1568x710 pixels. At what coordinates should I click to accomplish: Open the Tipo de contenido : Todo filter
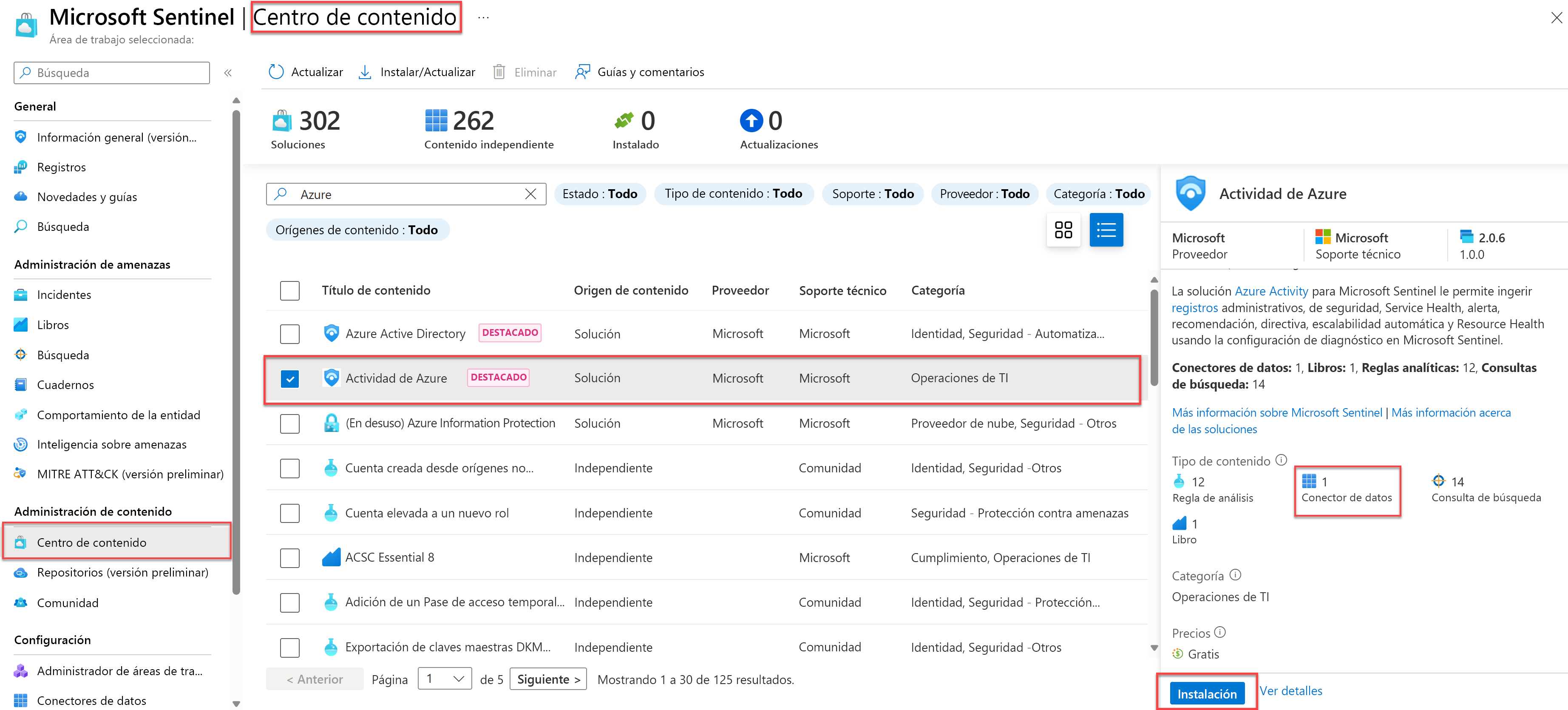(734, 193)
